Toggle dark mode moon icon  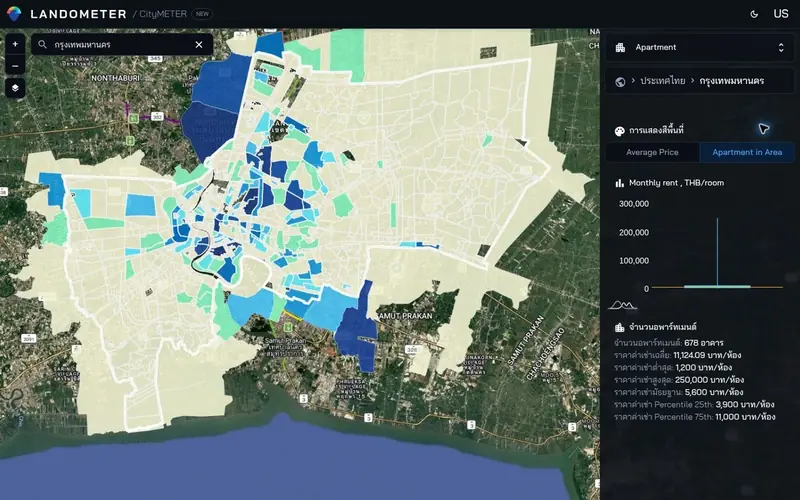(x=754, y=14)
